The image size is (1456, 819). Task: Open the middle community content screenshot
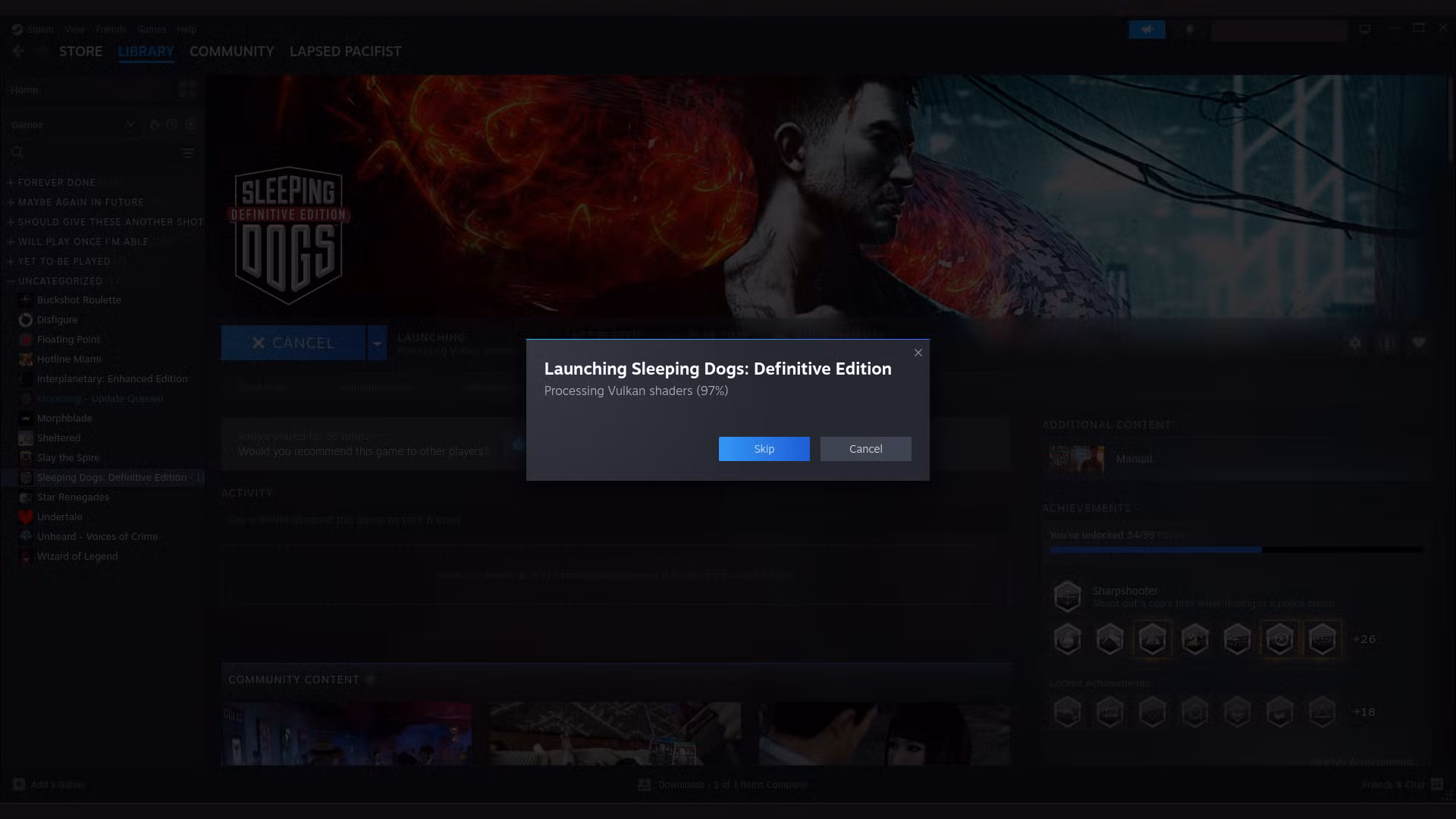pos(615,733)
